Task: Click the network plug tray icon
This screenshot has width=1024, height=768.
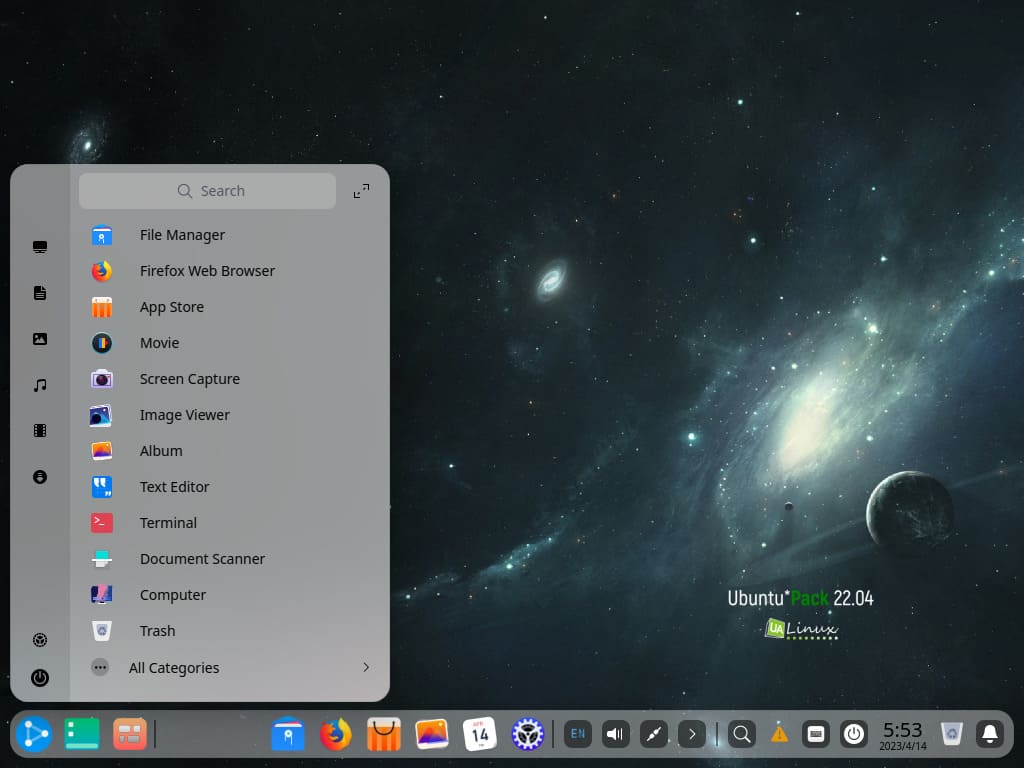Action: click(654, 734)
